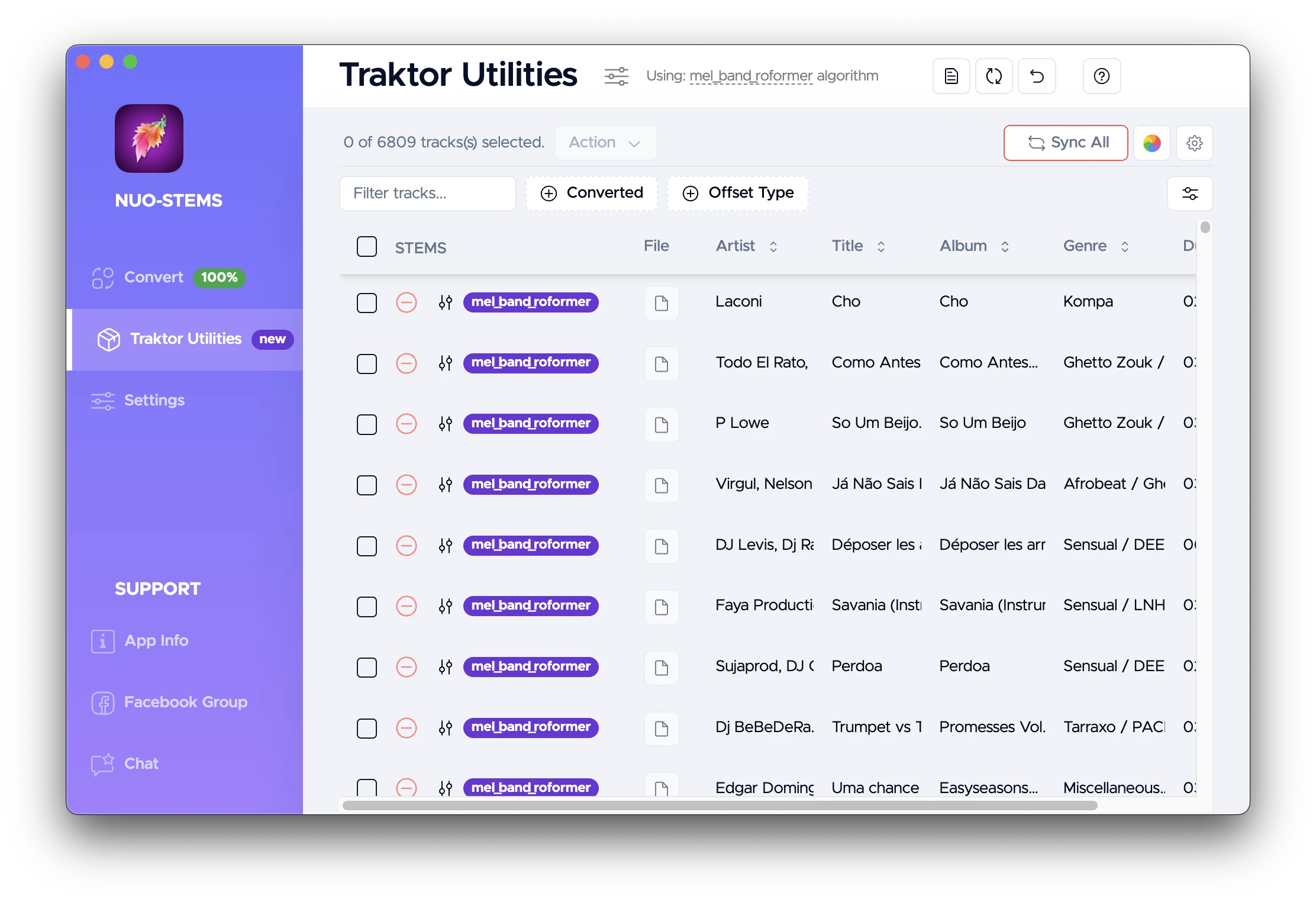The width and height of the screenshot is (1316, 902).
Task: Focus the Filter tracks input field
Action: (427, 194)
